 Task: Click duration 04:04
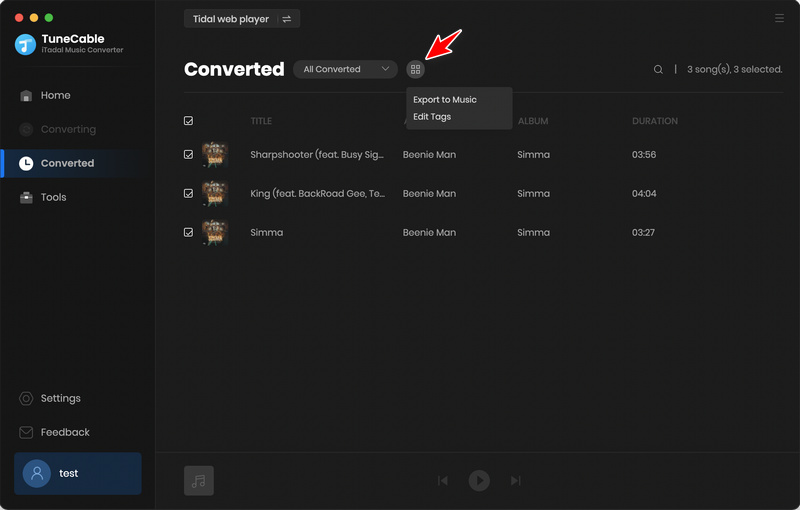644,193
